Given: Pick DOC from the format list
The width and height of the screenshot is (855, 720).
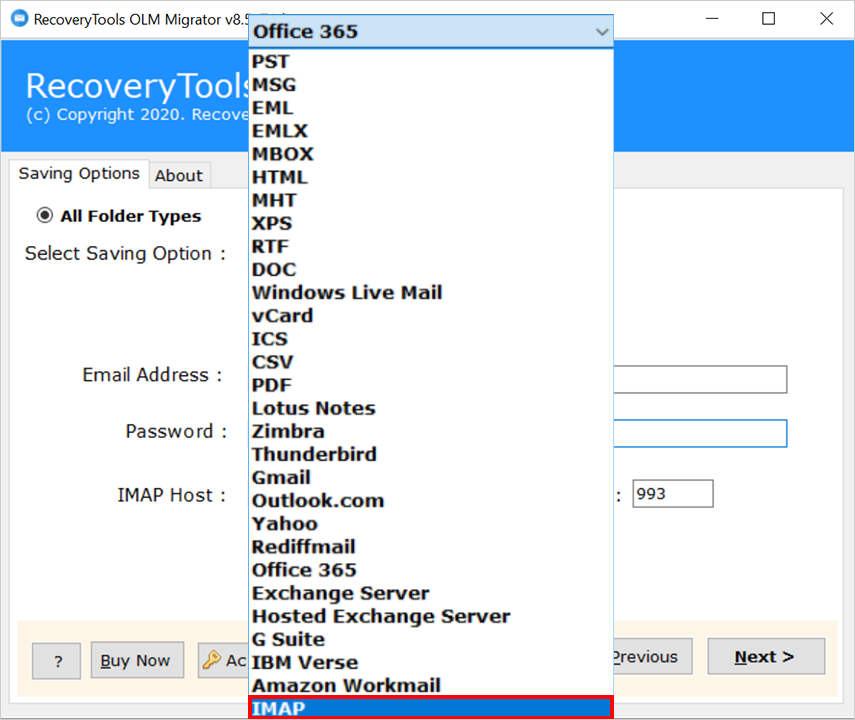Looking at the screenshot, I should [x=431, y=269].
